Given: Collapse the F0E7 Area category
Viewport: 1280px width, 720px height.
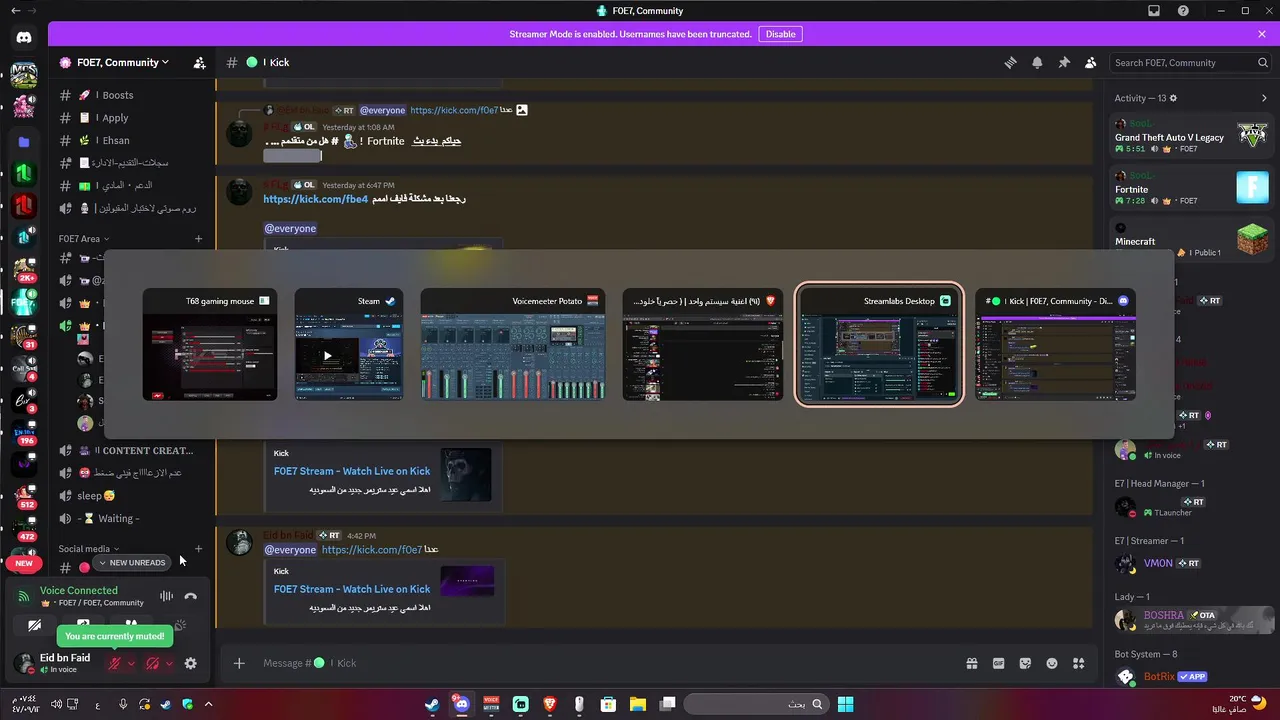Looking at the screenshot, I should (x=82, y=239).
